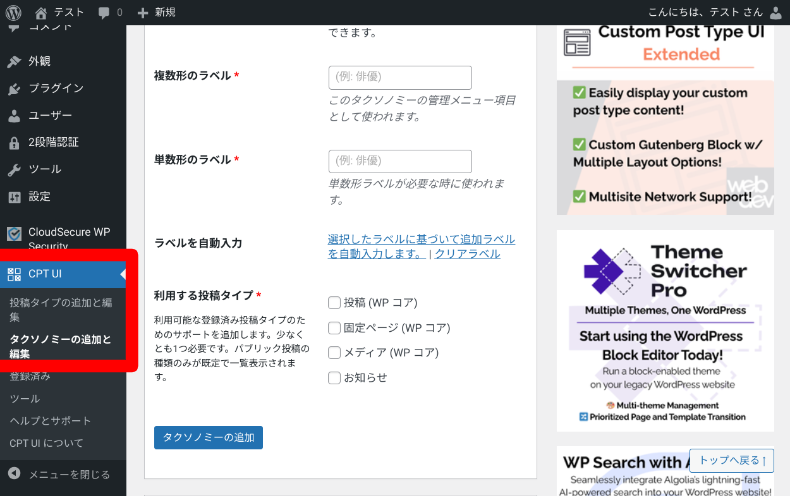Viewport: 790px width, 496px height.
Task: Click the Custom Post Type UI Extended icon
Action: (x=577, y=42)
